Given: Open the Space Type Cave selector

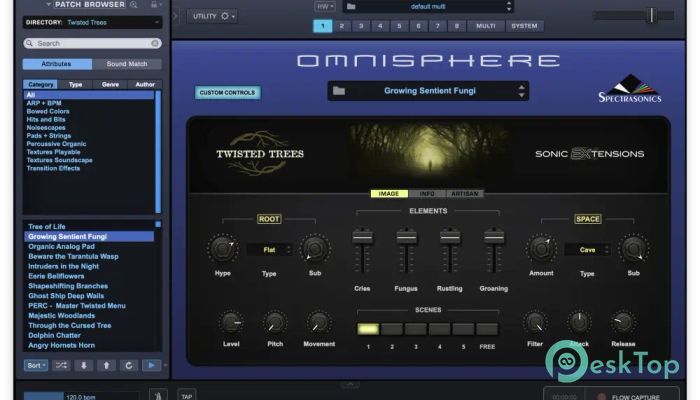Looking at the screenshot, I should [588, 250].
